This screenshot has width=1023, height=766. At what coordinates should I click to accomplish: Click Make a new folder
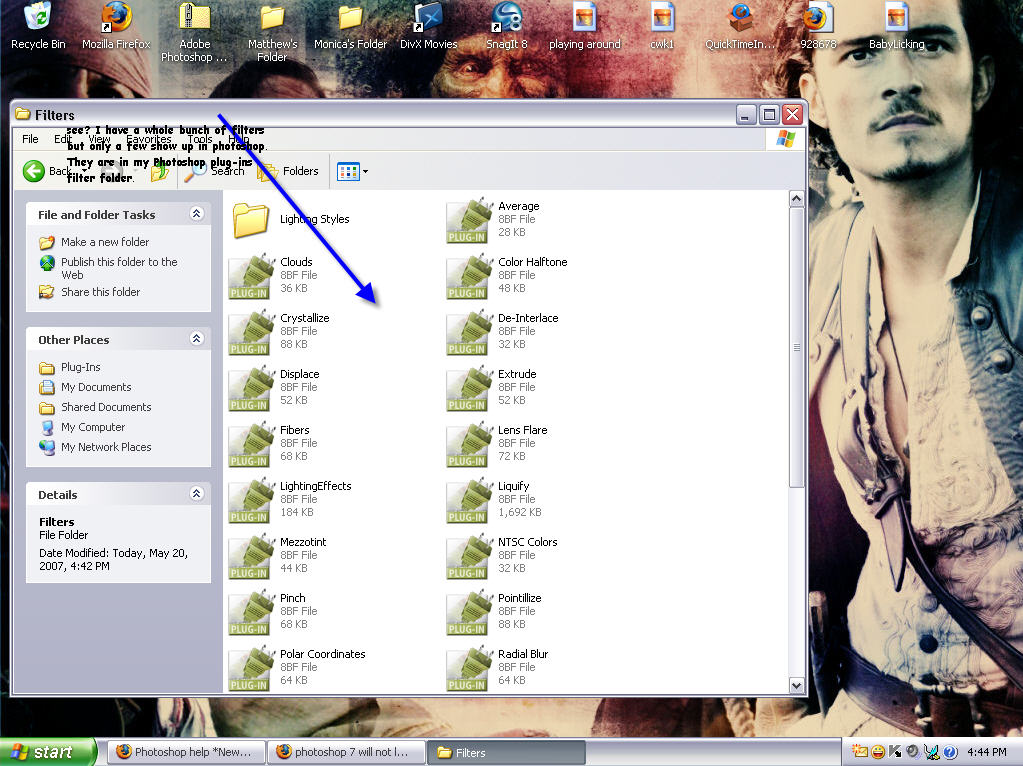94,242
